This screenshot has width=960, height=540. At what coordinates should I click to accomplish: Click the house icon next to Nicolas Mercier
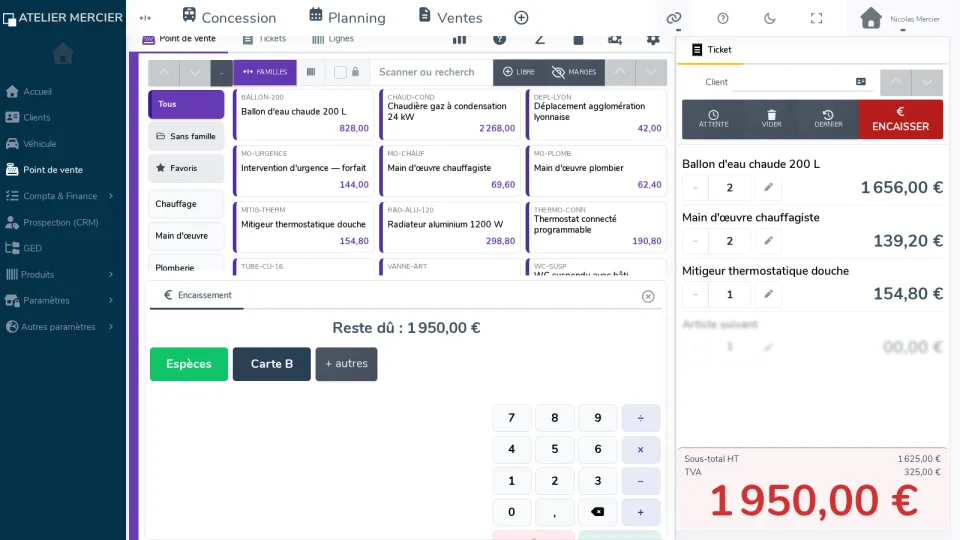click(871, 18)
